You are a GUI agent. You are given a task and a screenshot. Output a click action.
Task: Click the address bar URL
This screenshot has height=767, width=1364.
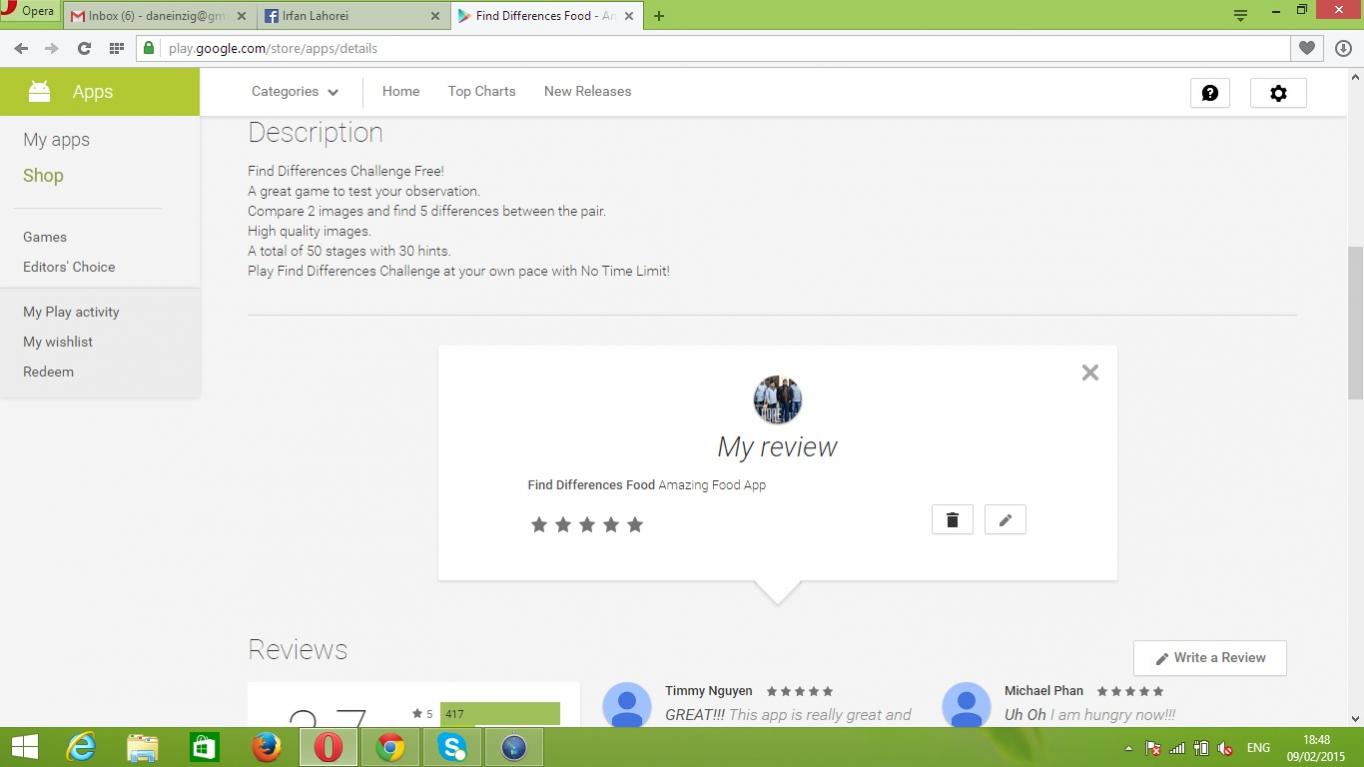273,48
